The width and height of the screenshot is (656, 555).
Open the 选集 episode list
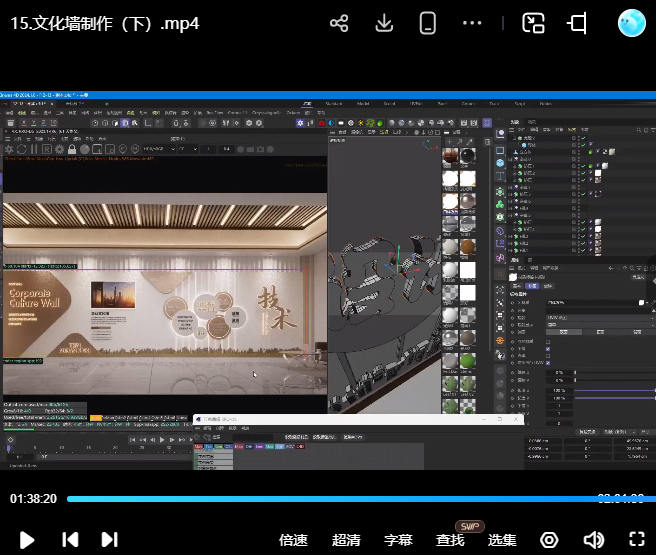coord(502,540)
